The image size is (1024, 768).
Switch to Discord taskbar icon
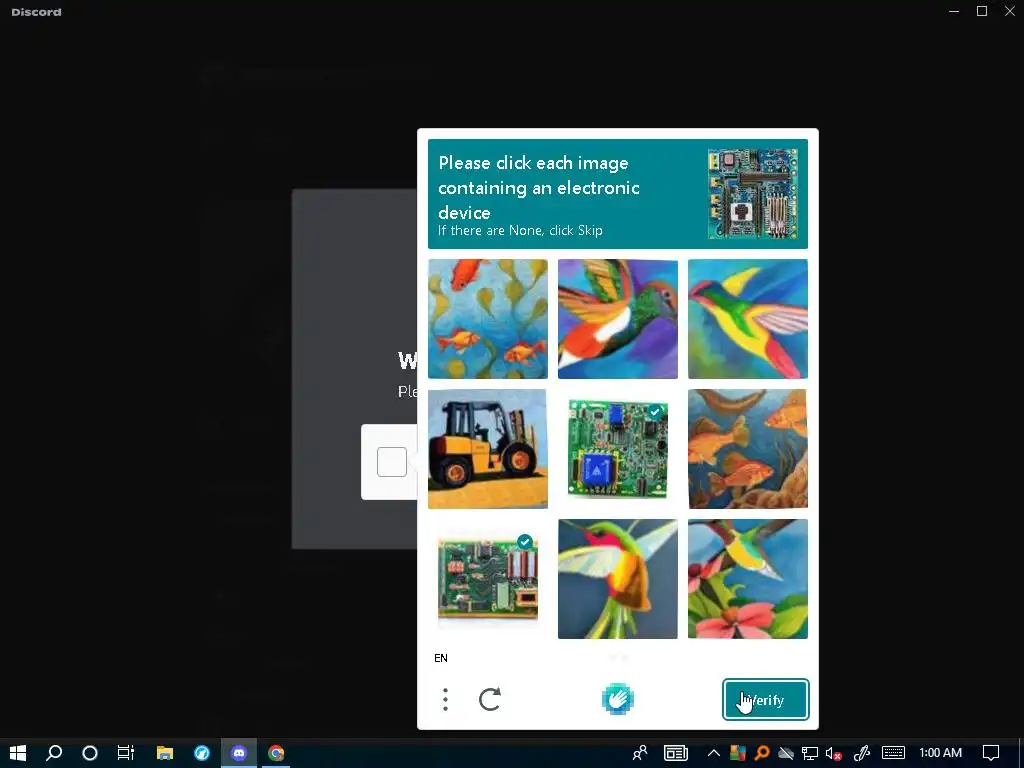click(x=239, y=753)
